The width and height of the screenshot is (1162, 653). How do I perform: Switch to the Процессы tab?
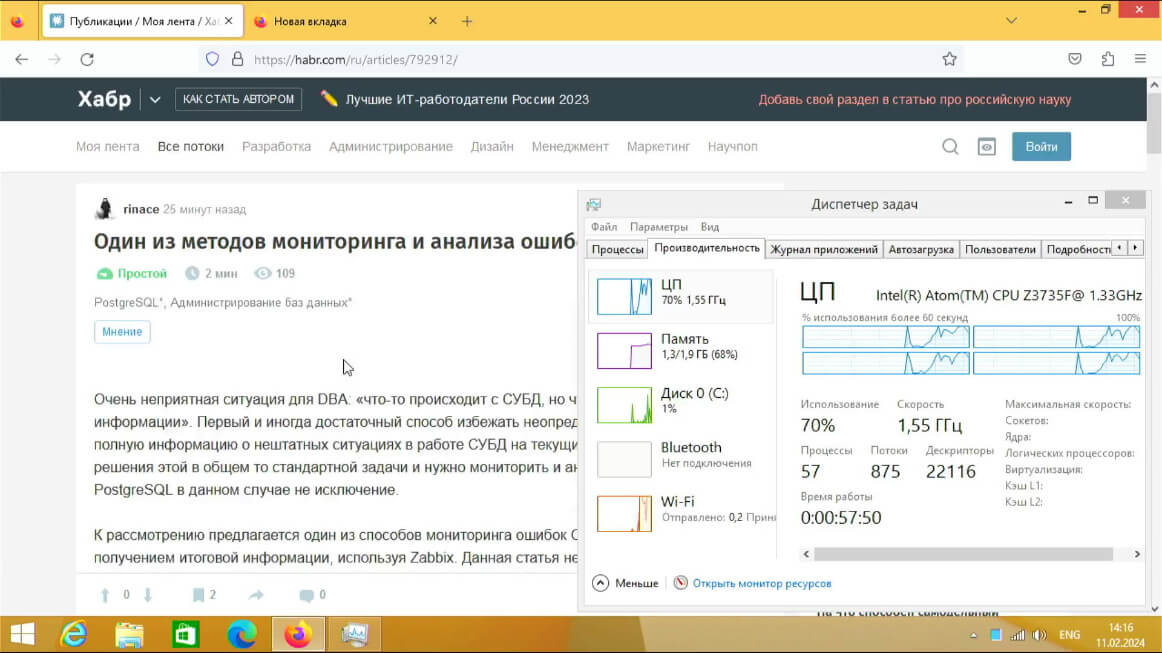coord(617,250)
